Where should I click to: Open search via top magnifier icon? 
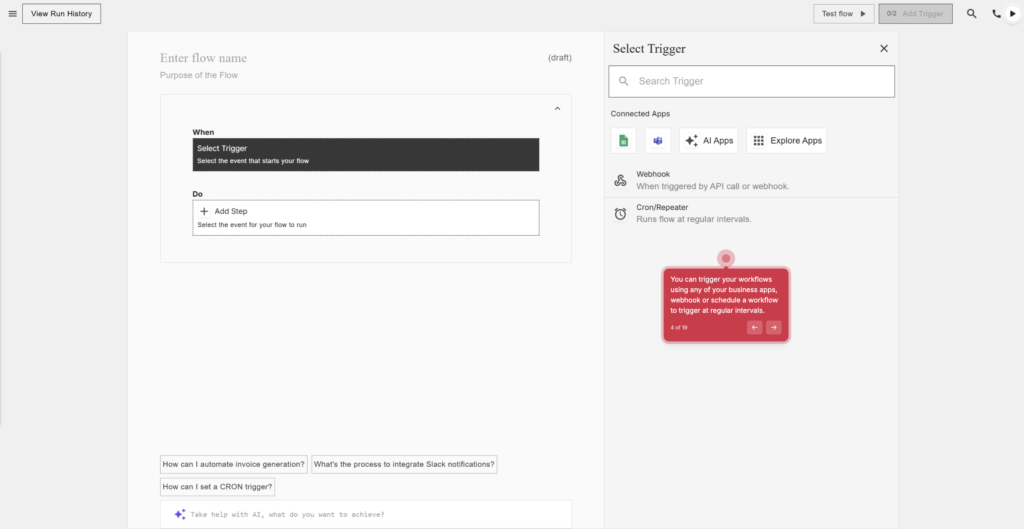coord(972,14)
